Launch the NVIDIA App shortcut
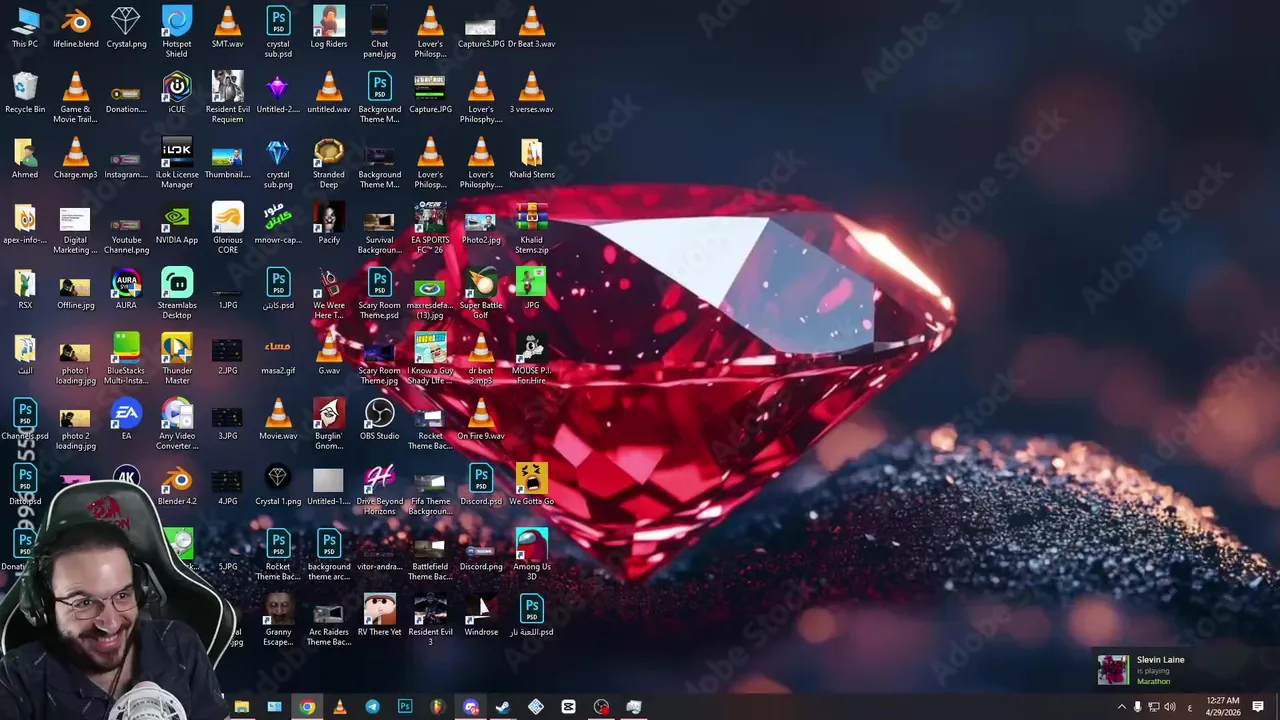Screen dimensions: 1280x720 [x=177, y=224]
